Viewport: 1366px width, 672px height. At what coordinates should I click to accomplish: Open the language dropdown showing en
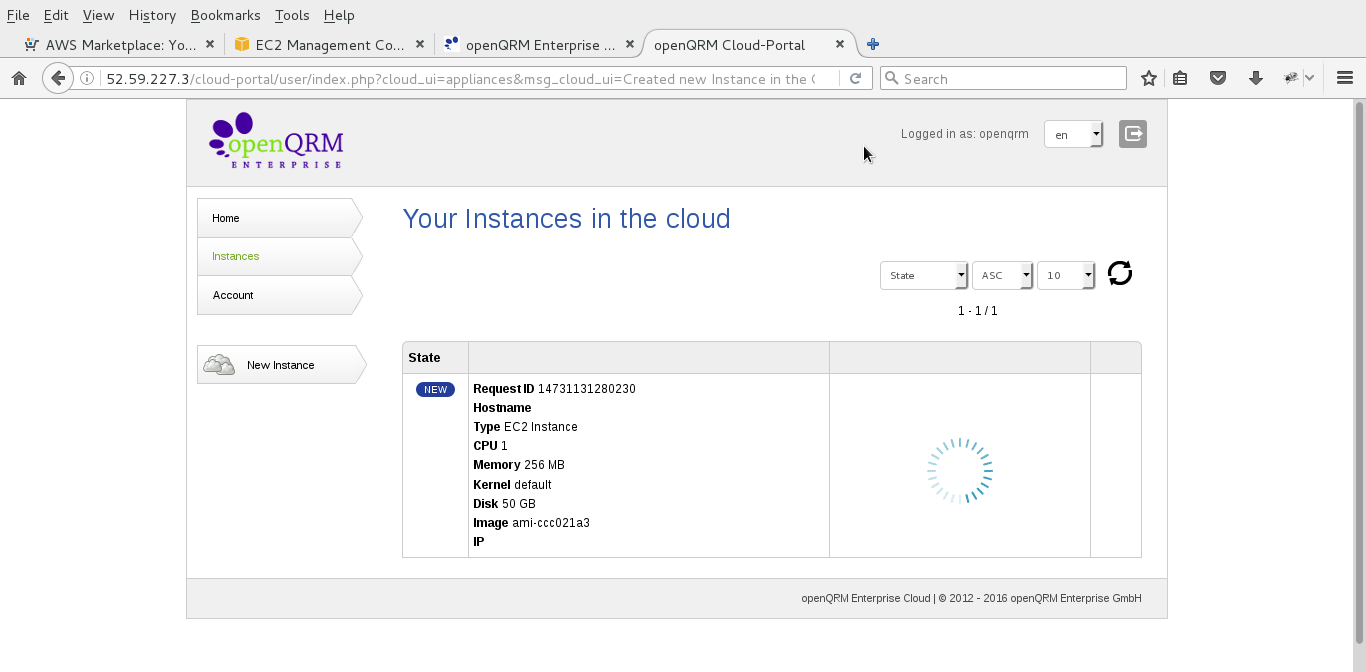(x=1073, y=134)
